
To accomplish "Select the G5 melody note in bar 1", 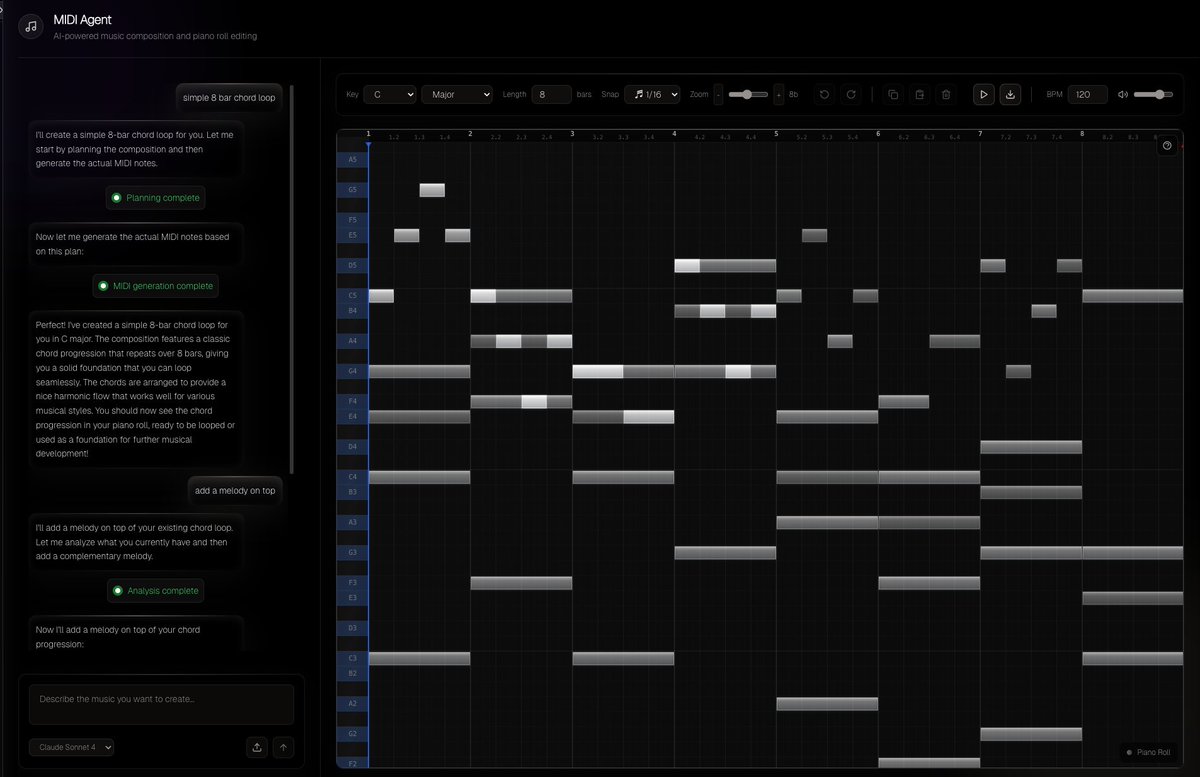I will point(432,190).
